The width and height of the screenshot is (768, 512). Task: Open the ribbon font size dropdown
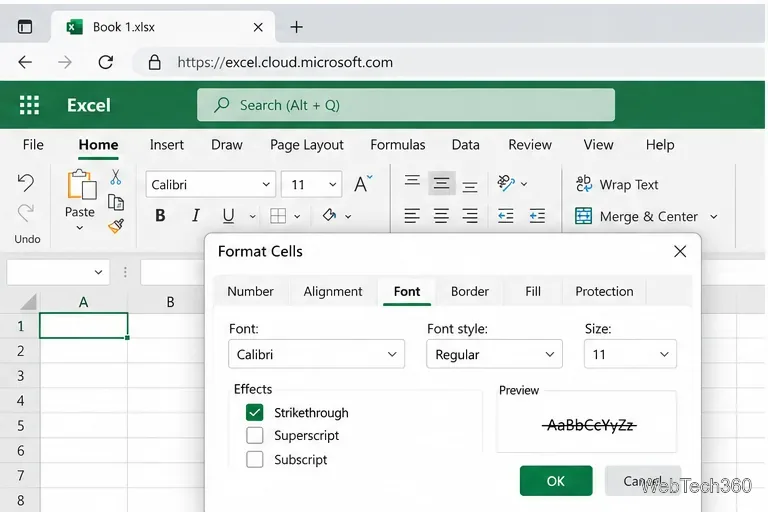[333, 185]
